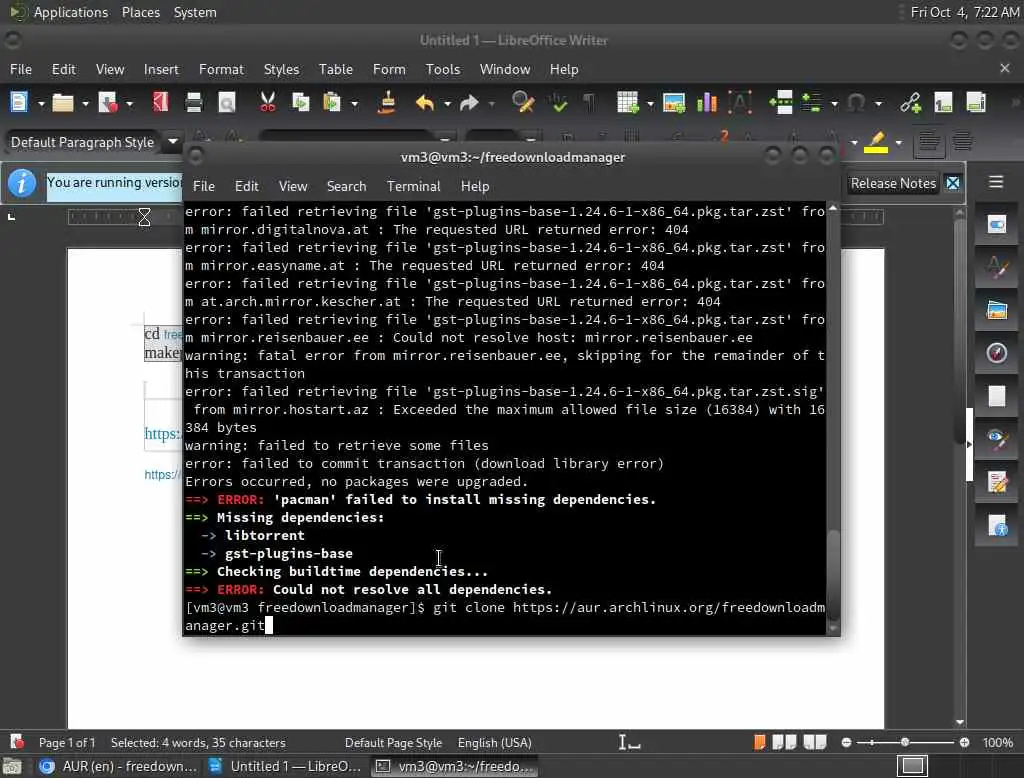
Task: Select the Clone Formatting paintbrush icon
Action: point(387,103)
